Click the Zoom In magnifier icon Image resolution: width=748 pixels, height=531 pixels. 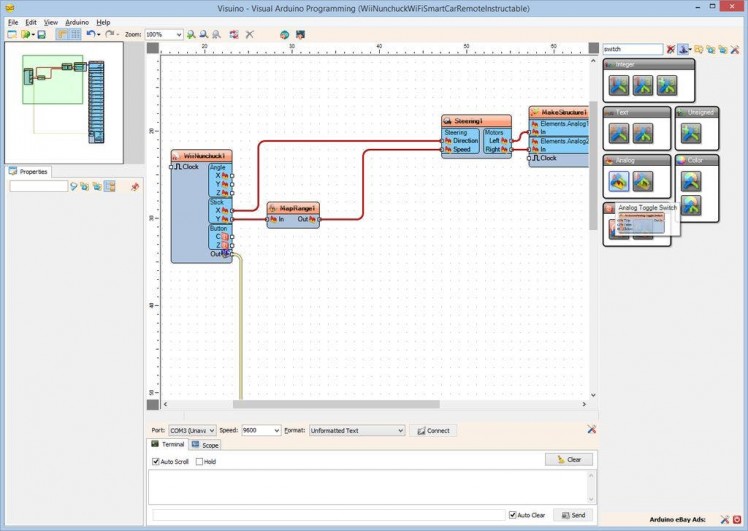coord(190,34)
